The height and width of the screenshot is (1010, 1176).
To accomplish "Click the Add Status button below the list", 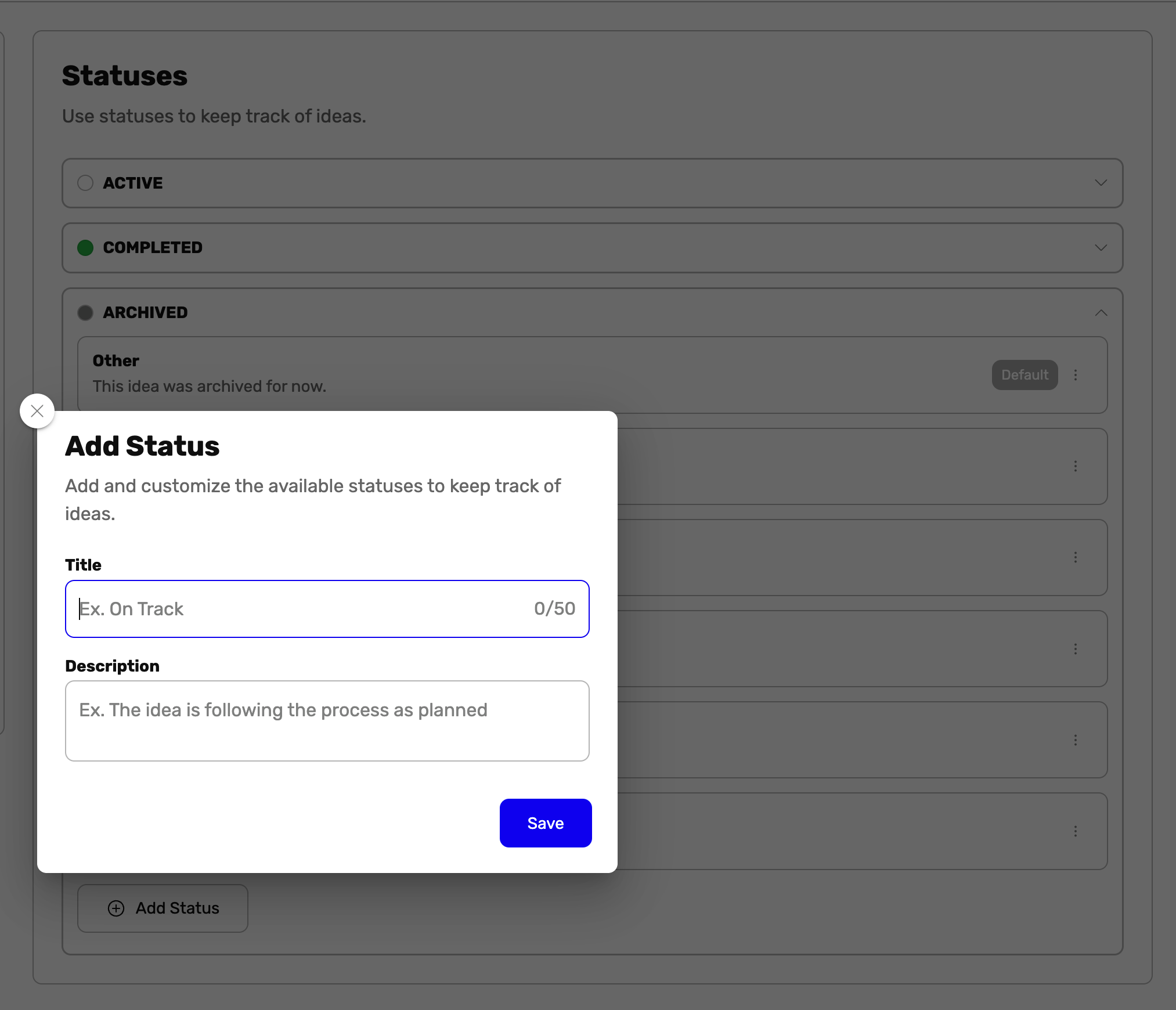I will pyautogui.click(x=163, y=908).
